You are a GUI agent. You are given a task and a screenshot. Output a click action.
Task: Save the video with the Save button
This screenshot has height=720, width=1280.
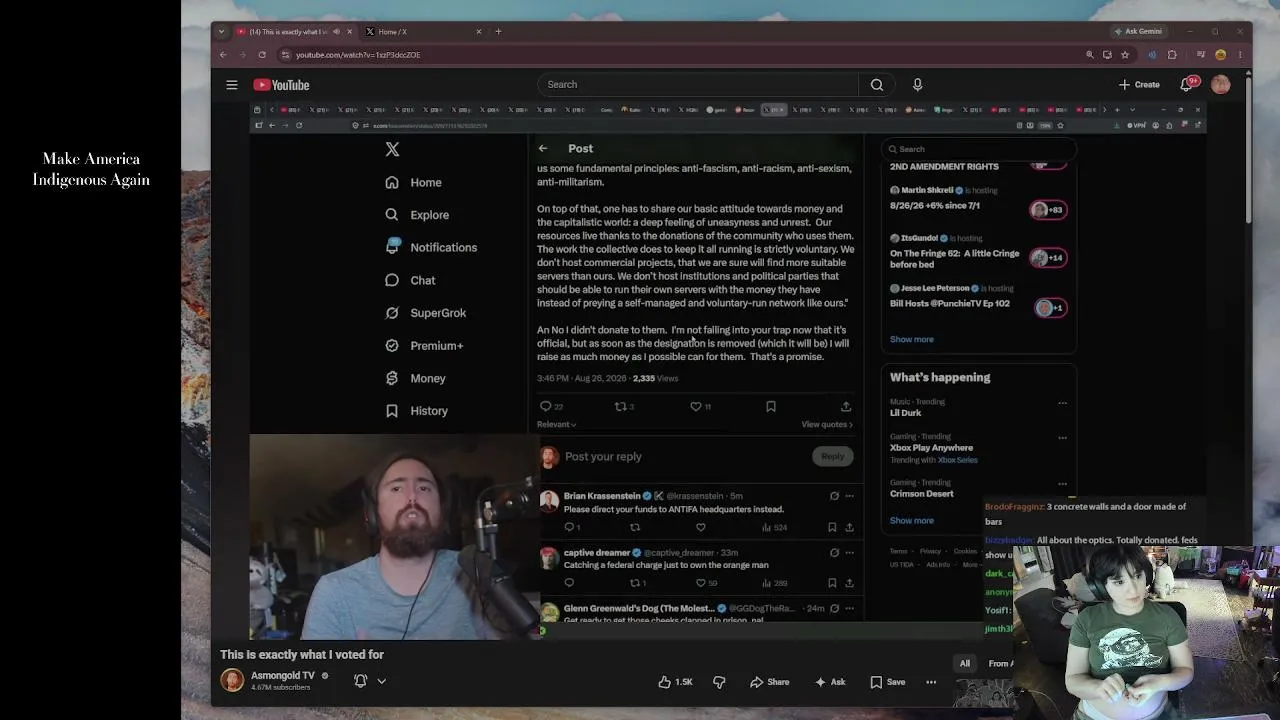887,682
